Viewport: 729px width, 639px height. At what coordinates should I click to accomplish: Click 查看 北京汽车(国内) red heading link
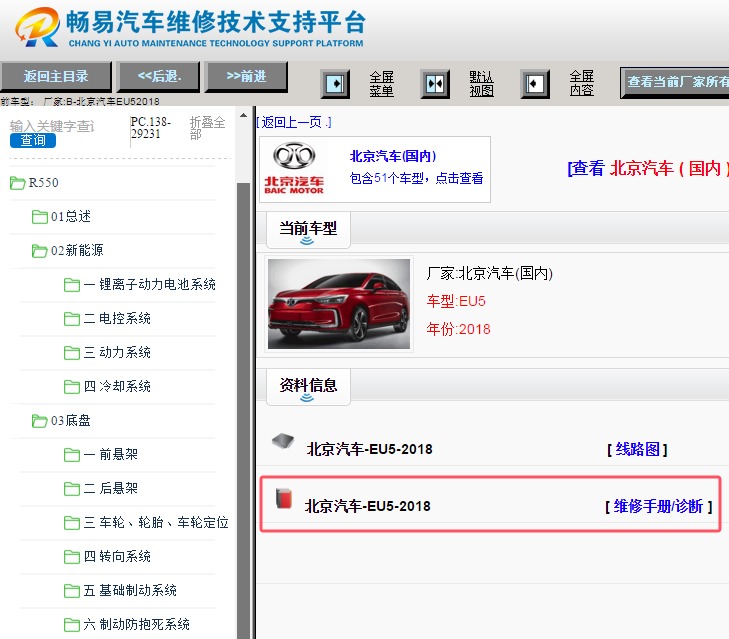tap(648, 168)
